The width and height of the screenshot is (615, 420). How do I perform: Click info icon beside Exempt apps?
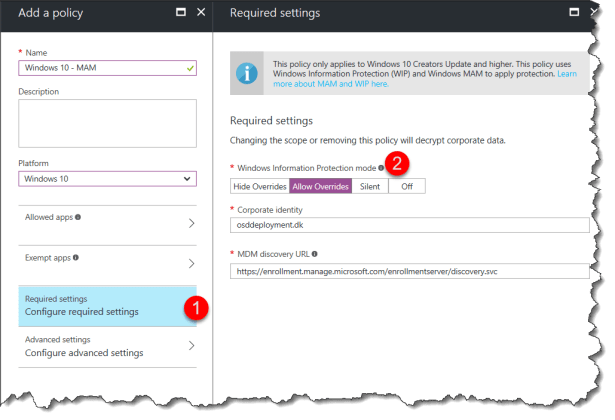[76, 257]
